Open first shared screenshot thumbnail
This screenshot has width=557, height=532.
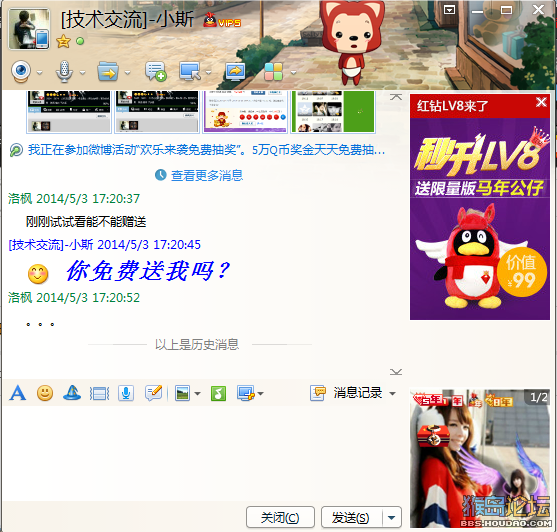tap(69, 112)
